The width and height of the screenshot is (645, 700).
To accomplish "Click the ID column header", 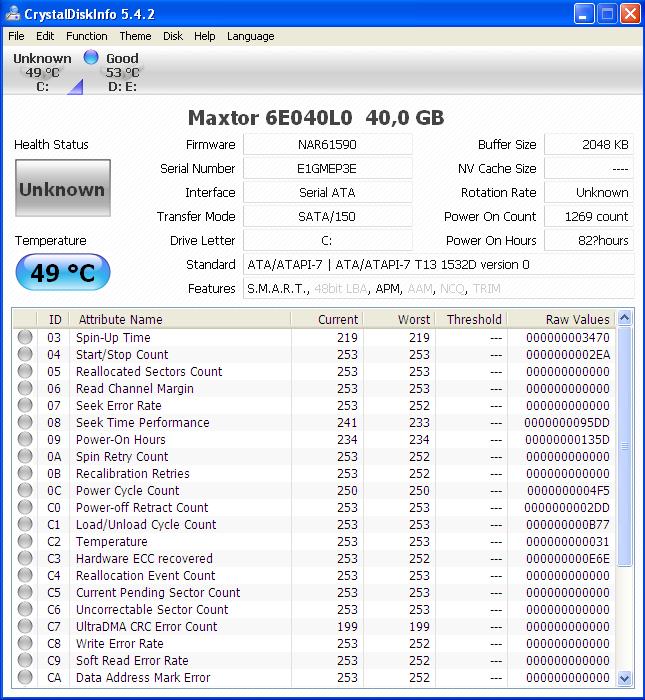I will pos(53,320).
